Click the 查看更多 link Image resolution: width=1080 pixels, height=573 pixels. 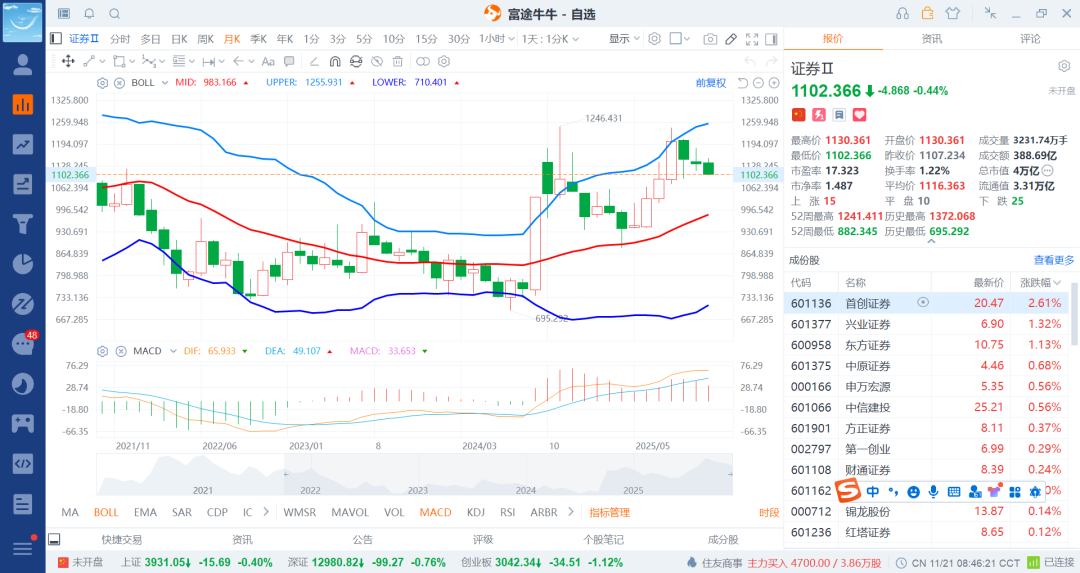coord(1054,259)
